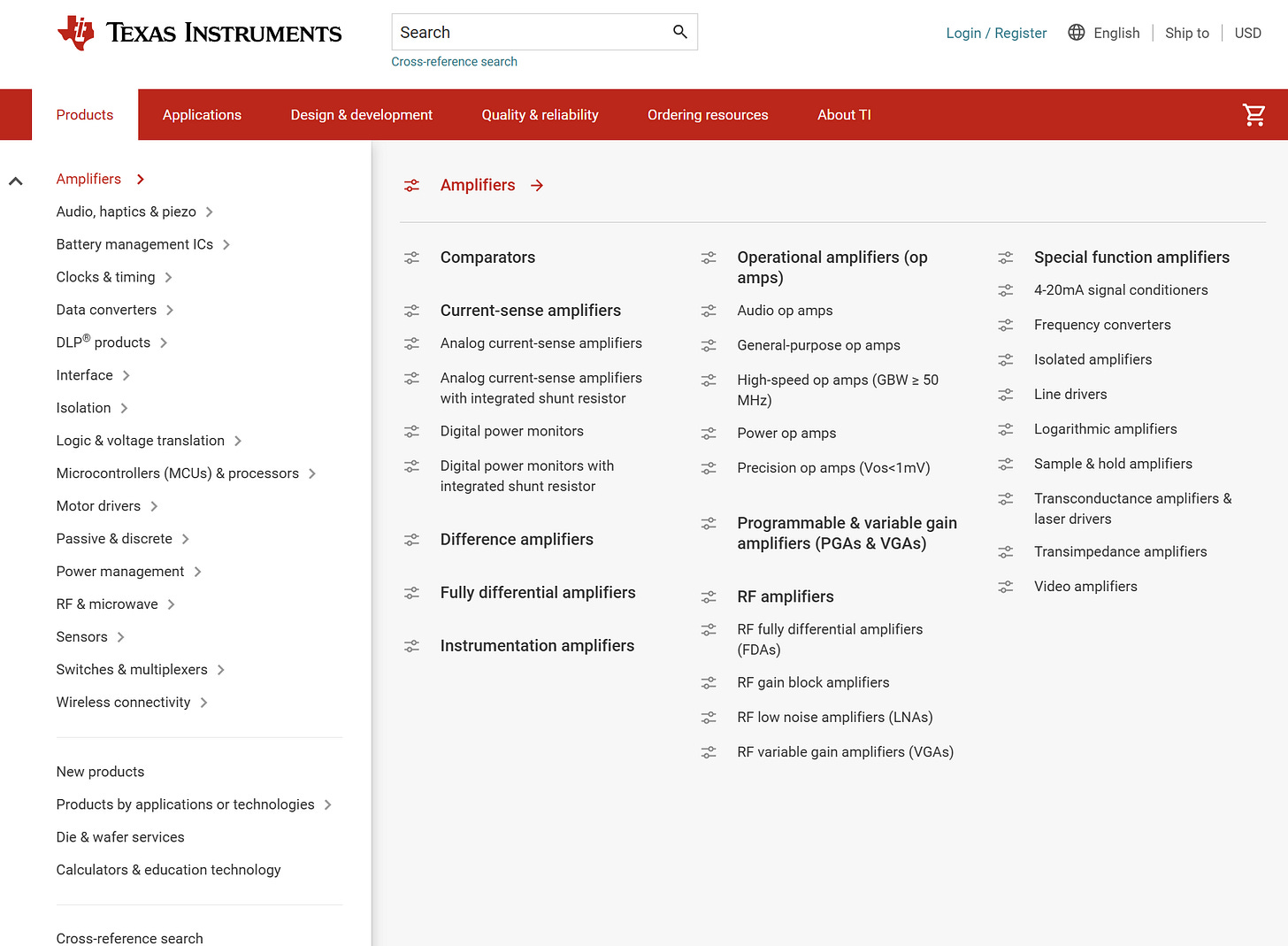
Task: Open the shopping cart icon
Action: click(1253, 115)
